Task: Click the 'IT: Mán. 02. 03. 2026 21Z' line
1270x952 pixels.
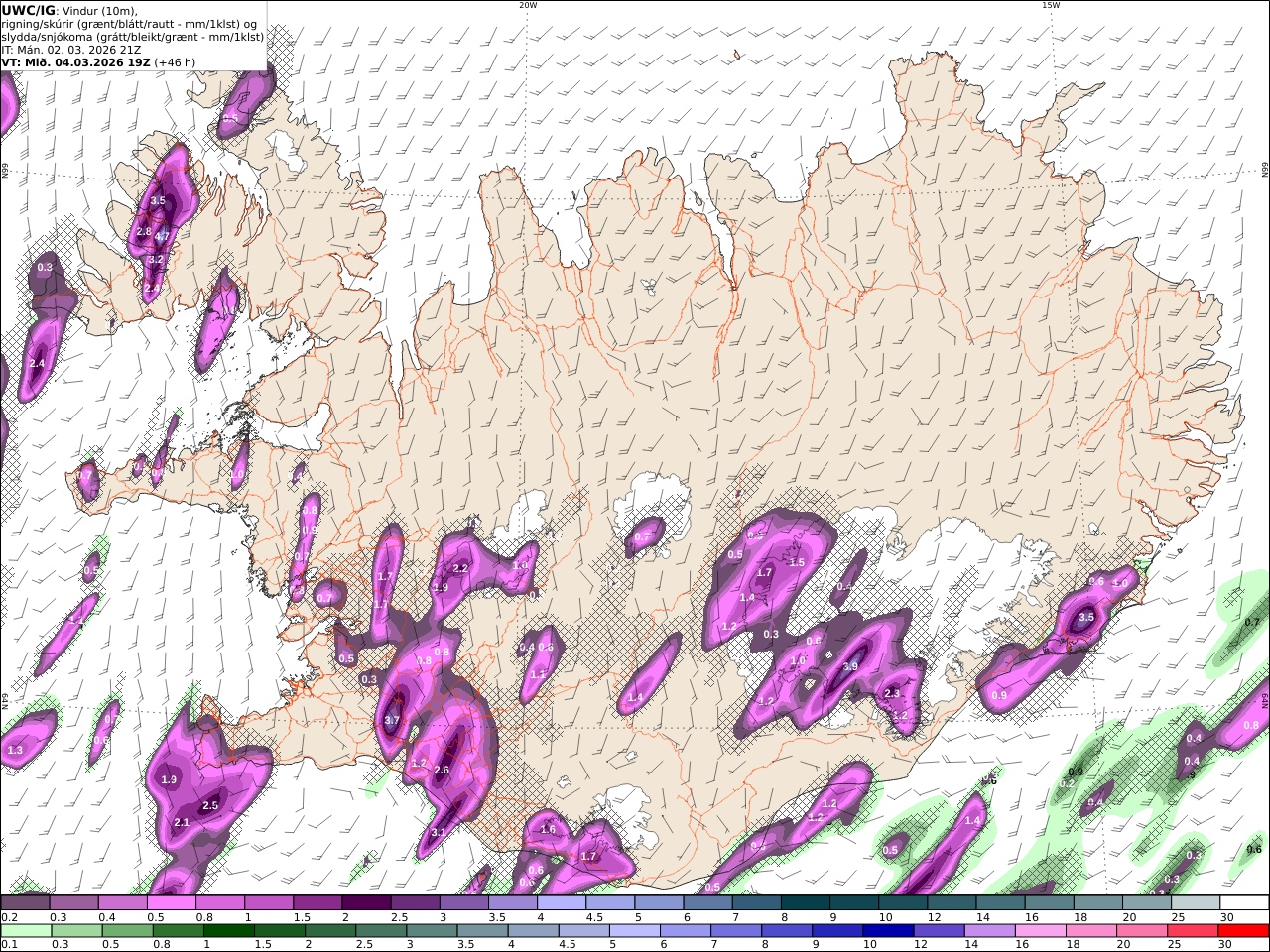Action: pyautogui.click(x=69, y=49)
